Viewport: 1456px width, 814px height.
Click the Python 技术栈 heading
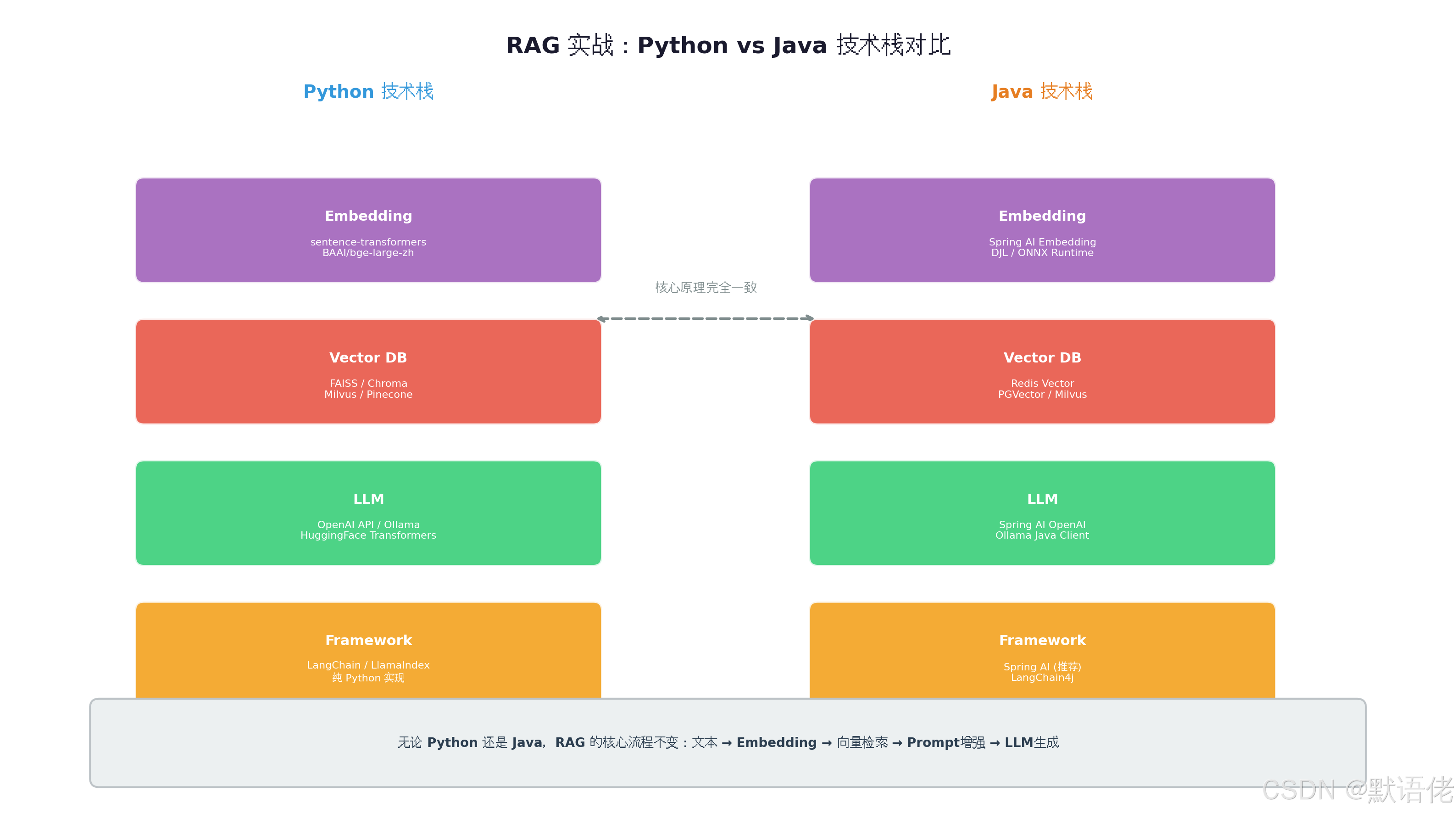pos(368,91)
